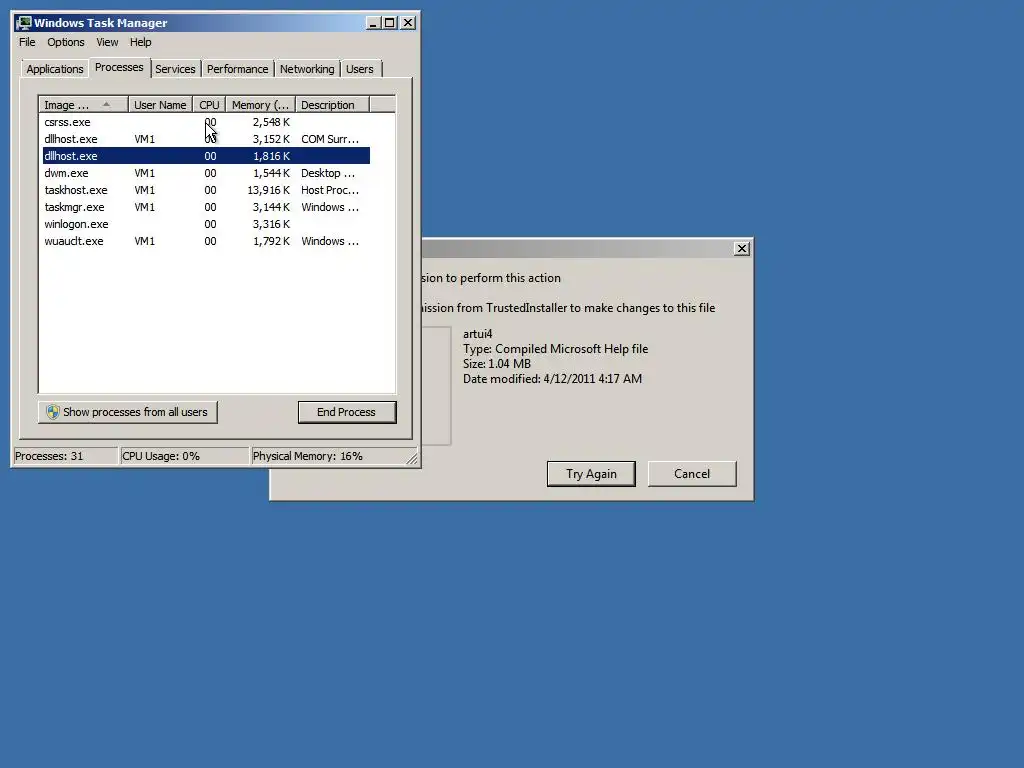Image resolution: width=1024 pixels, height=768 pixels.
Task: Select the csrss.exe process row
Action: [206, 122]
